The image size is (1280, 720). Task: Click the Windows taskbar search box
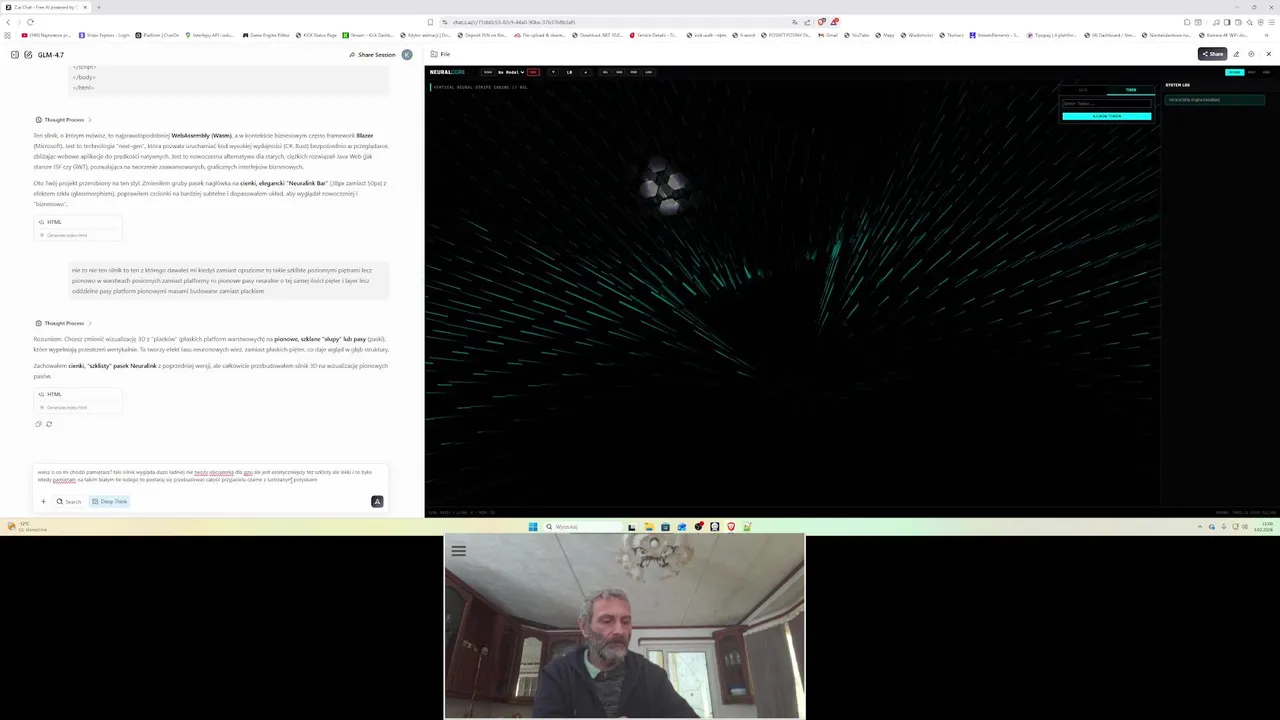click(582, 526)
